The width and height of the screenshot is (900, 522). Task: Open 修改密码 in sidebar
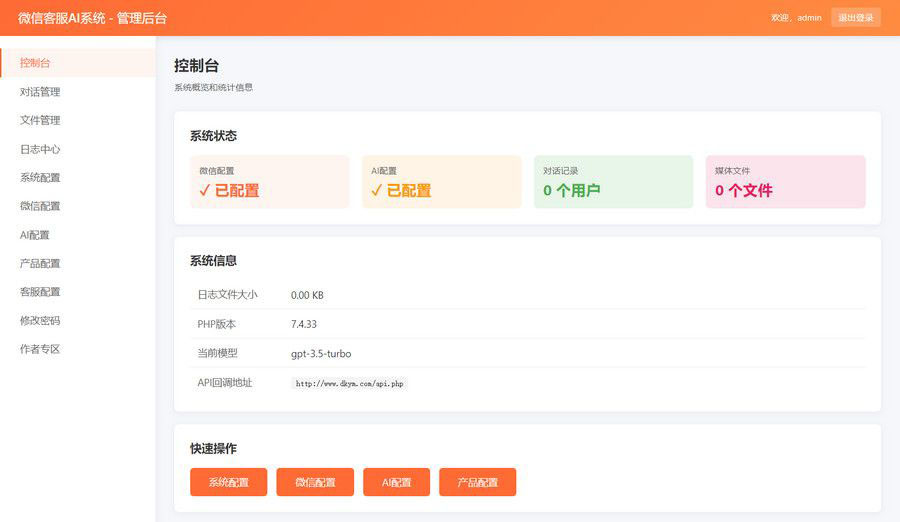[x=40, y=321]
